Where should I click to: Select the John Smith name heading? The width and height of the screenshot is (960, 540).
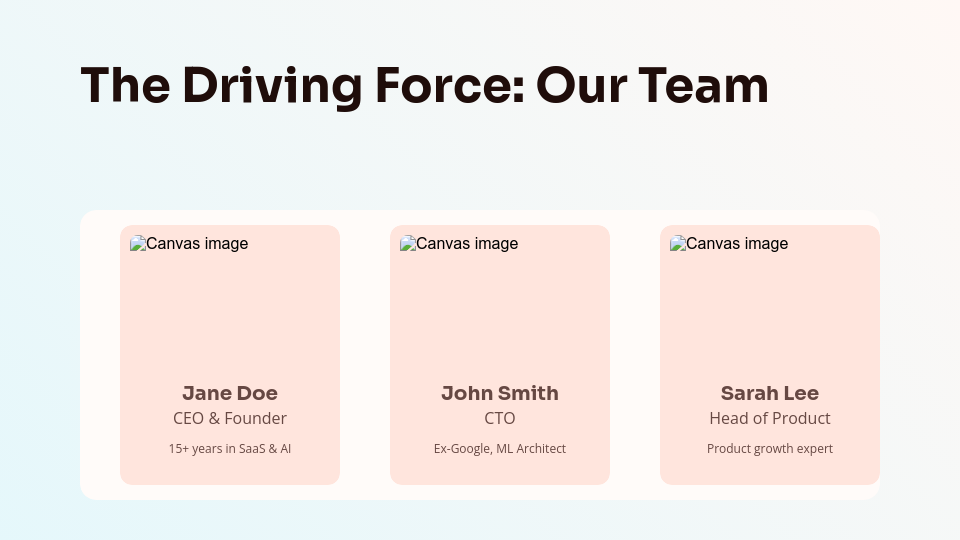click(500, 393)
